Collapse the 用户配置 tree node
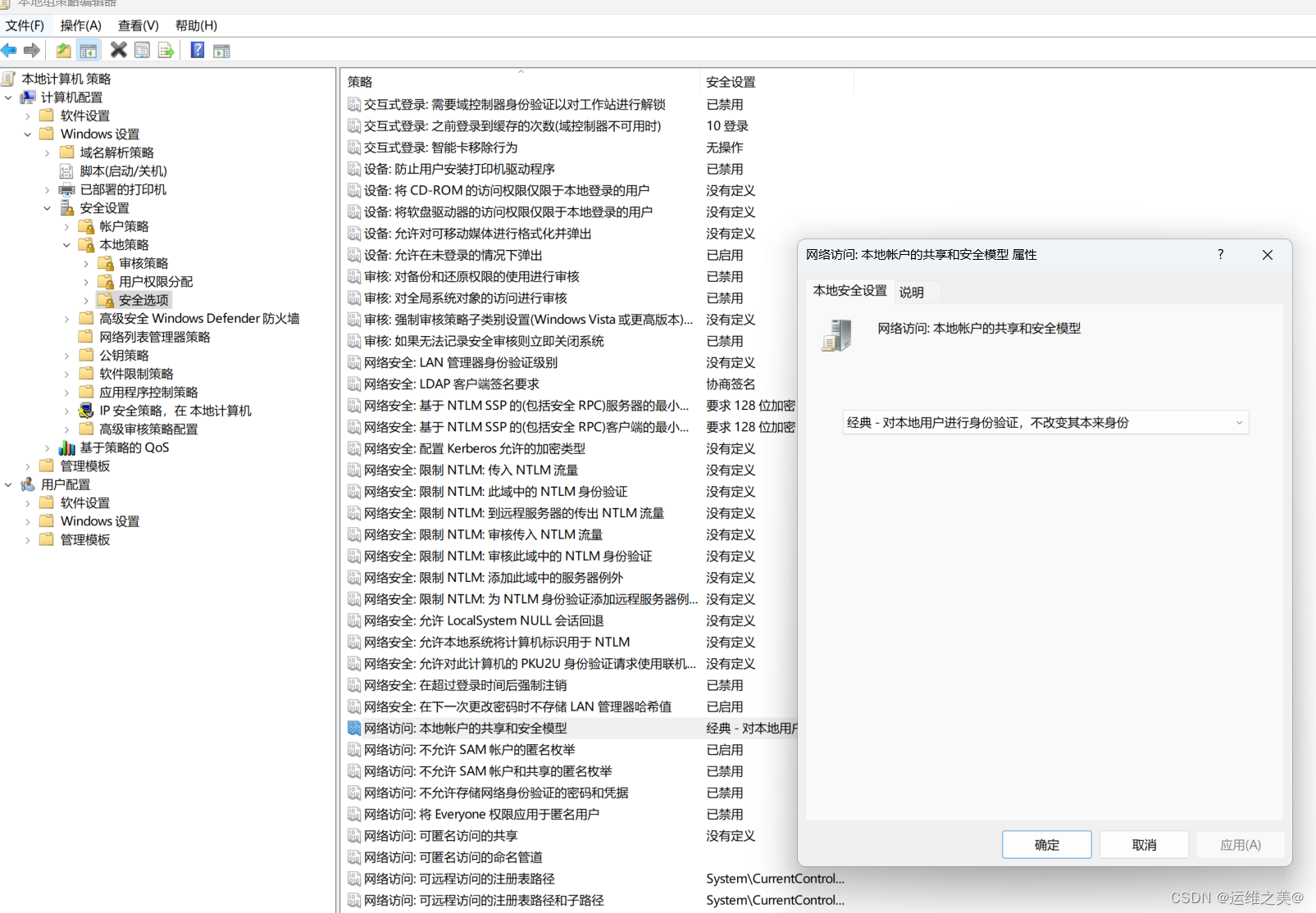1316x913 pixels. coord(9,484)
